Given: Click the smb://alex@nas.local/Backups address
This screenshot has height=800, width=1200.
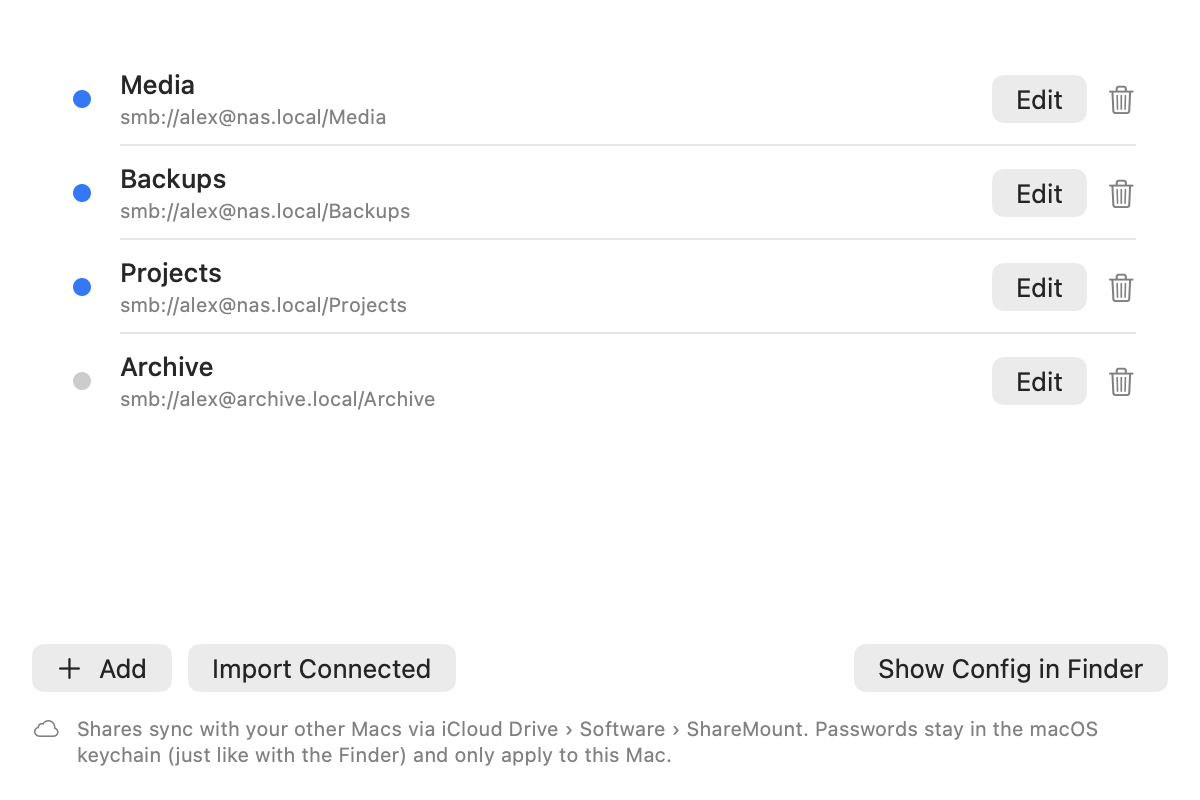Looking at the screenshot, I should coord(265,211).
